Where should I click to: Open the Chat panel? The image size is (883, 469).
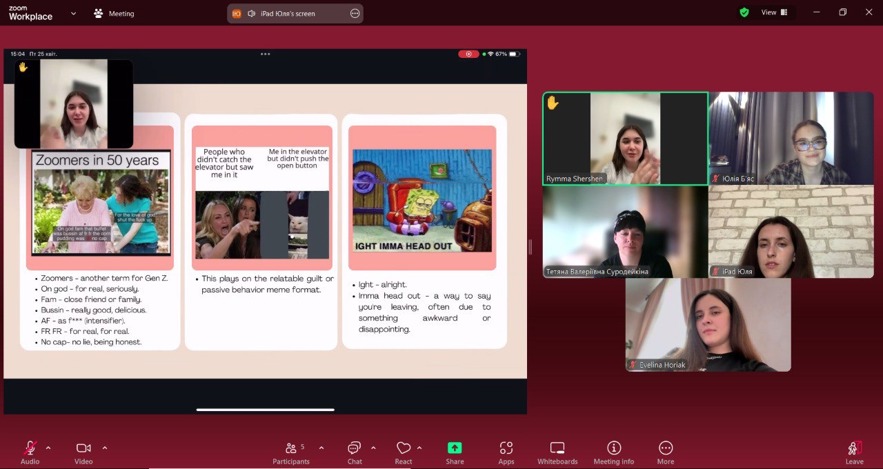354,452
